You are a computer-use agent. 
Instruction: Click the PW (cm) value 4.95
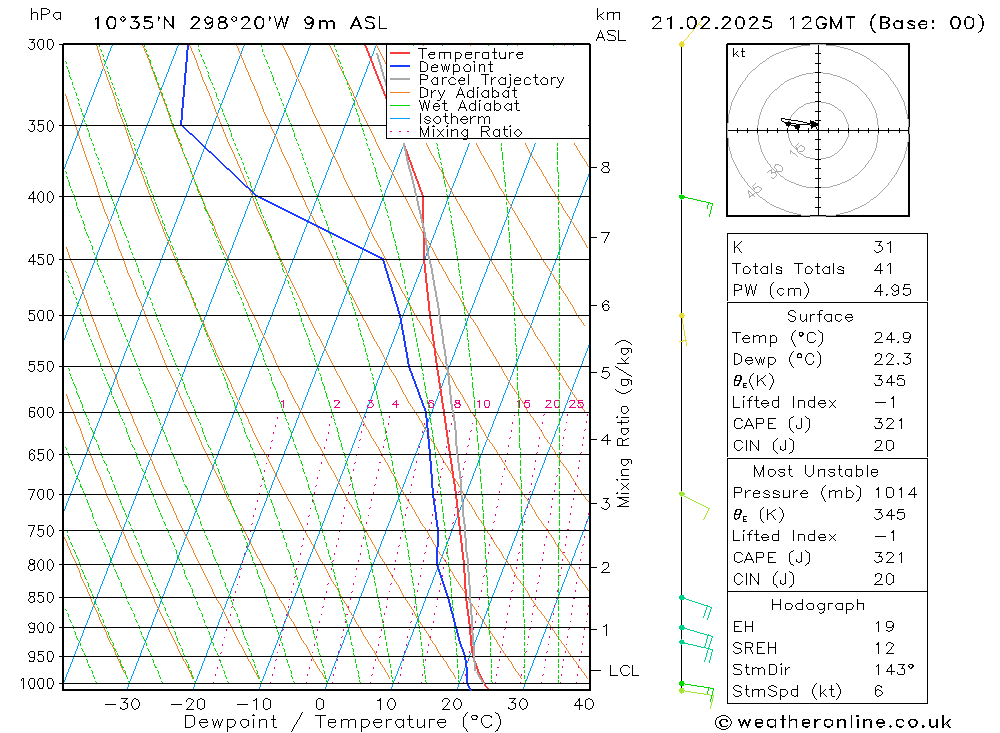point(893,290)
